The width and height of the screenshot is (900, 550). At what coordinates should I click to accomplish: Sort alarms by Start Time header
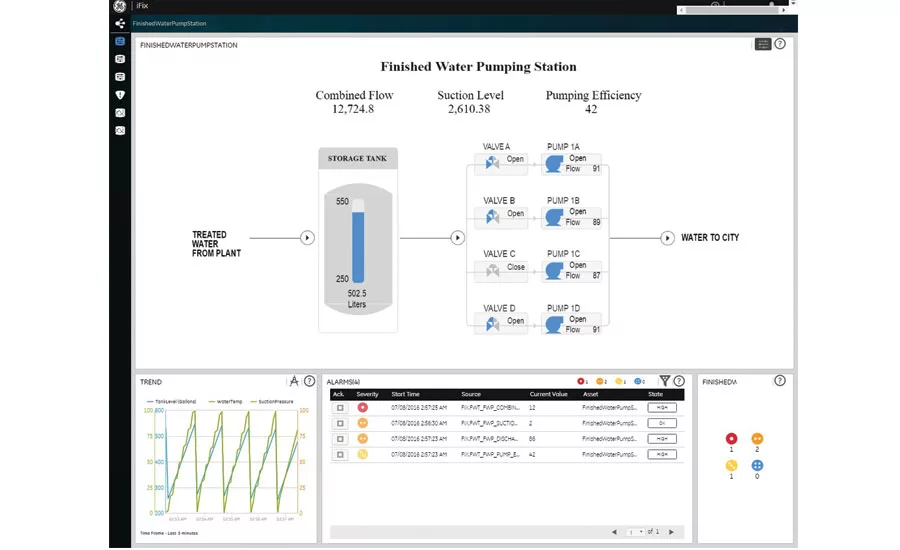[405, 394]
